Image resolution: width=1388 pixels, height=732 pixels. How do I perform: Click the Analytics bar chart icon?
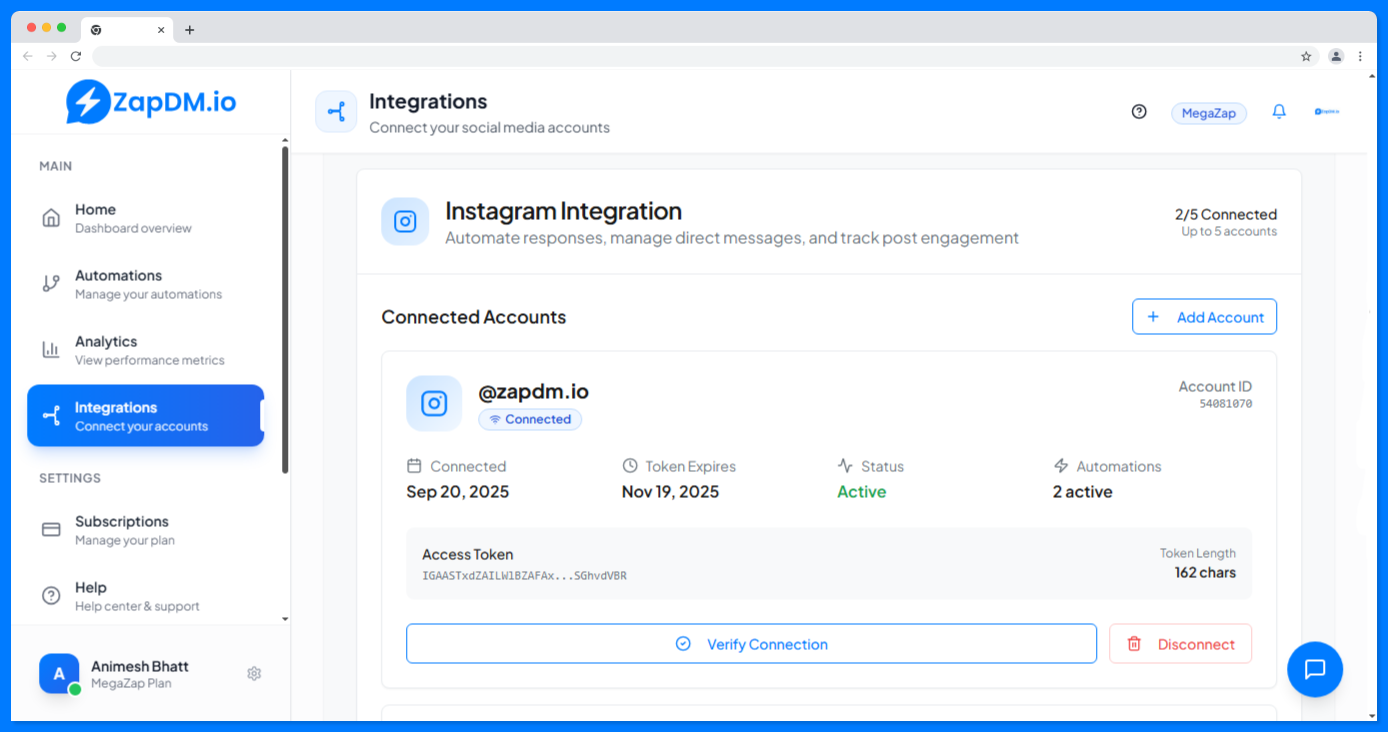pyautogui.click(x=51, y=350)
